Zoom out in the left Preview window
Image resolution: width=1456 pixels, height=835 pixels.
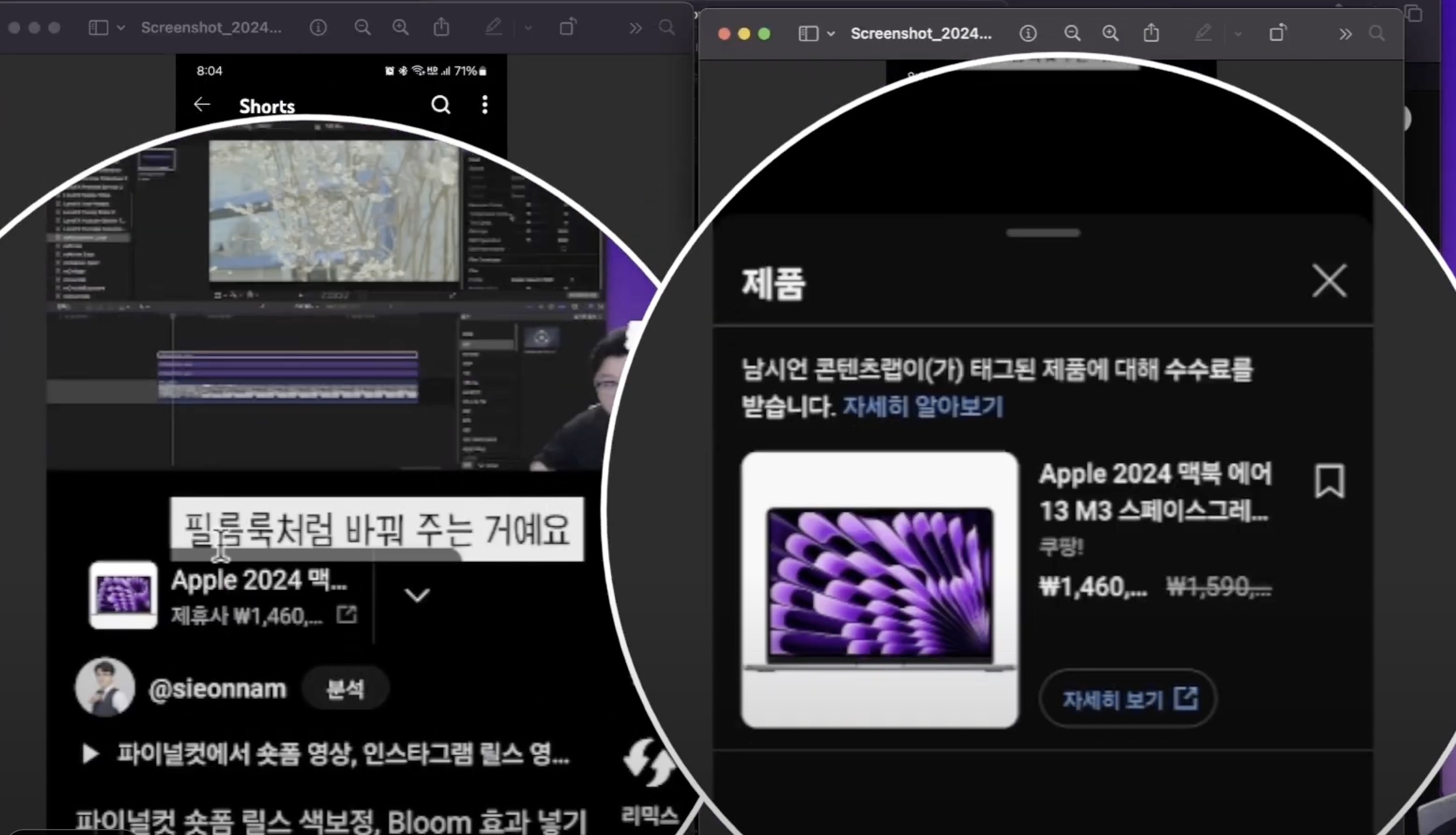pos(362,28)
